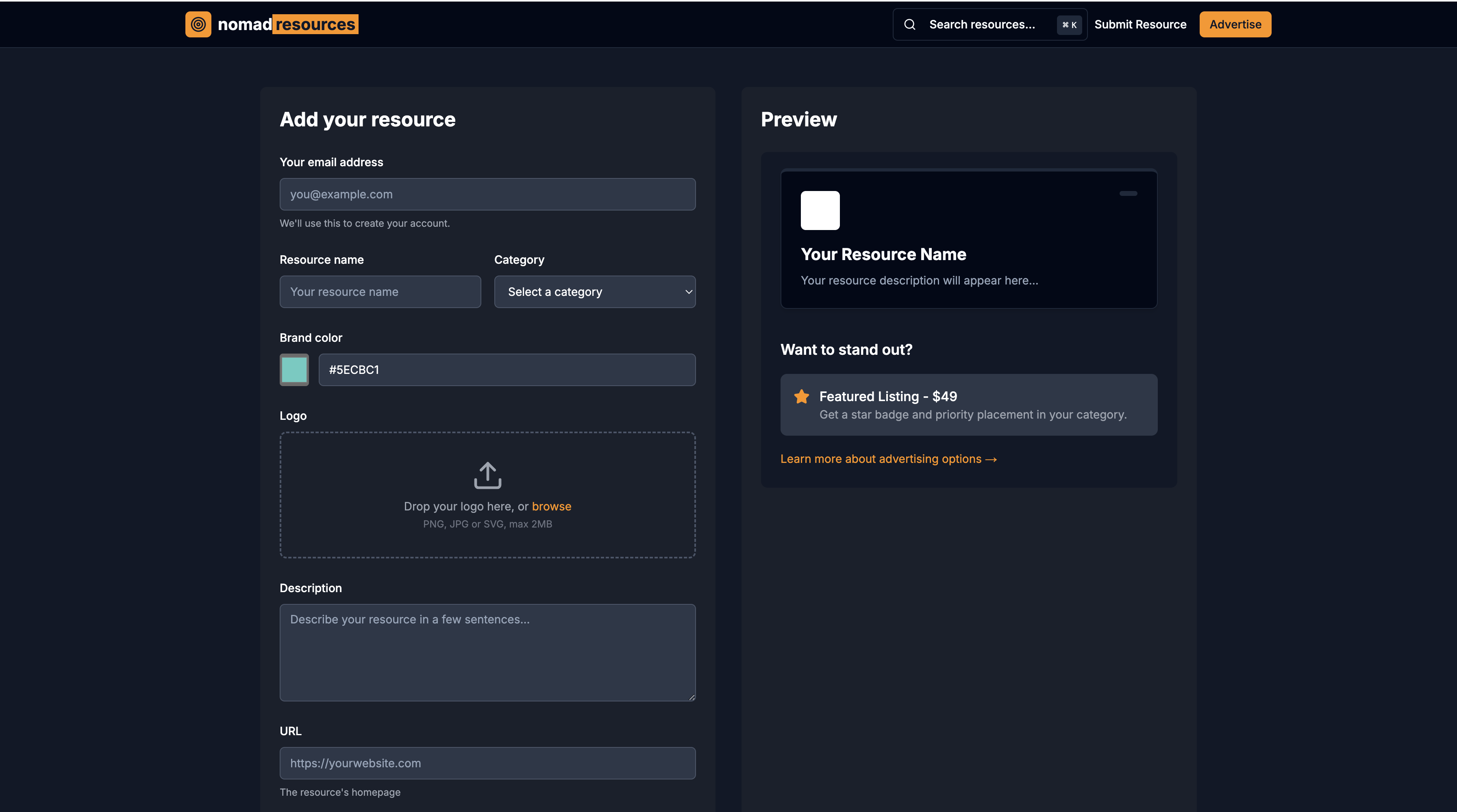Screen dimensions: 1457x812
Task: Focus the email address field
Action: (487, 195)
